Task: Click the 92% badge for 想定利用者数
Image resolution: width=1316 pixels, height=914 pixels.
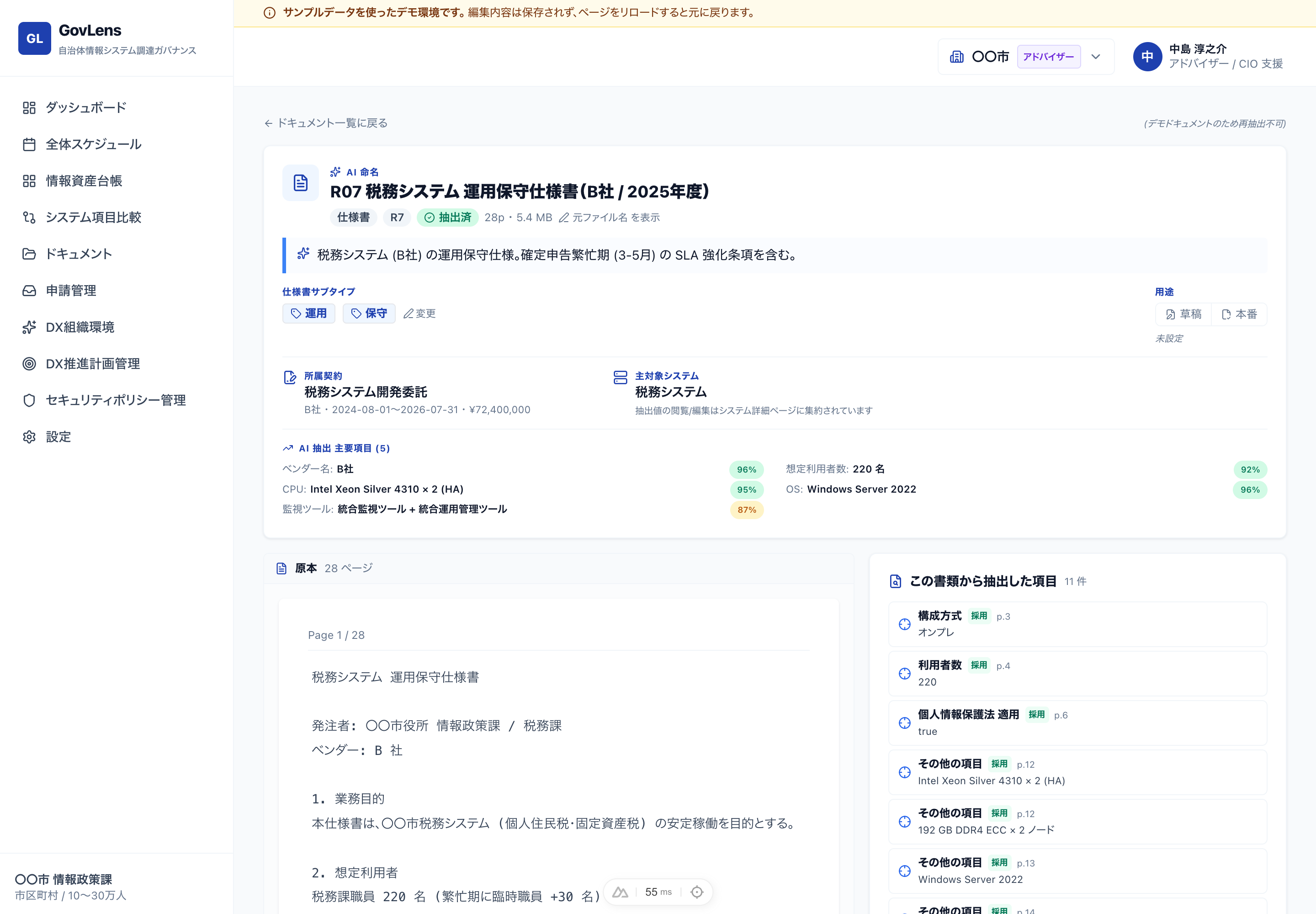Action: click(1250, 470)
